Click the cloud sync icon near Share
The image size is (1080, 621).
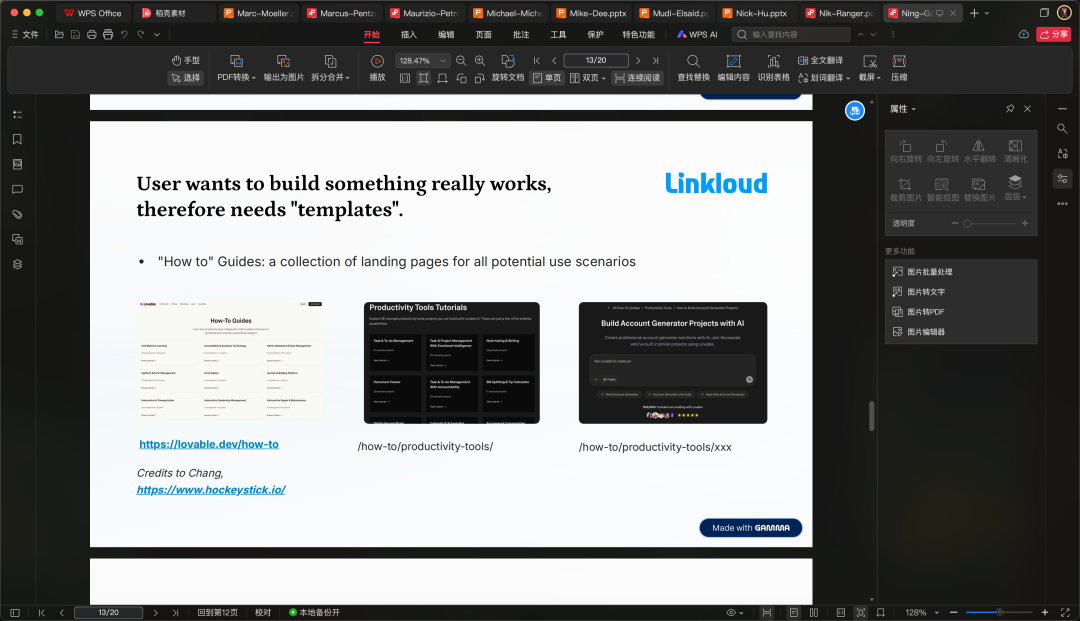pos(1024,34)
